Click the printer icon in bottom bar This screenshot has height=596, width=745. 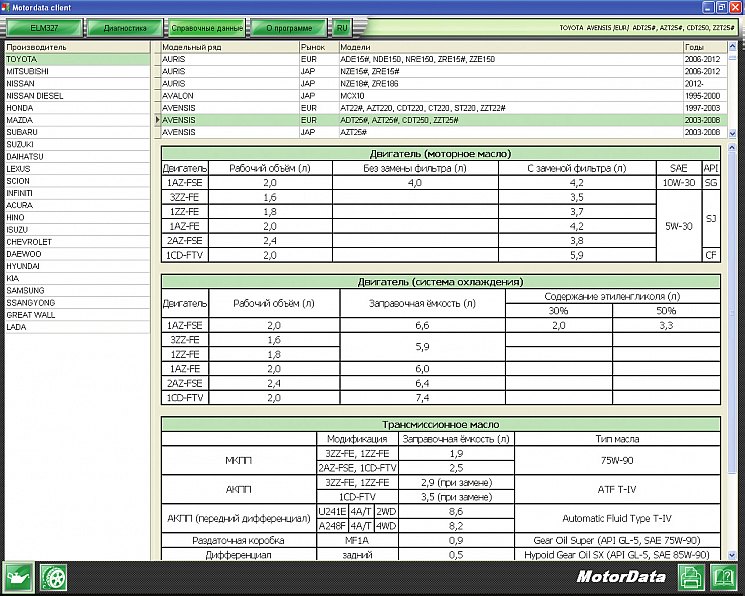[x=691, y=577]
